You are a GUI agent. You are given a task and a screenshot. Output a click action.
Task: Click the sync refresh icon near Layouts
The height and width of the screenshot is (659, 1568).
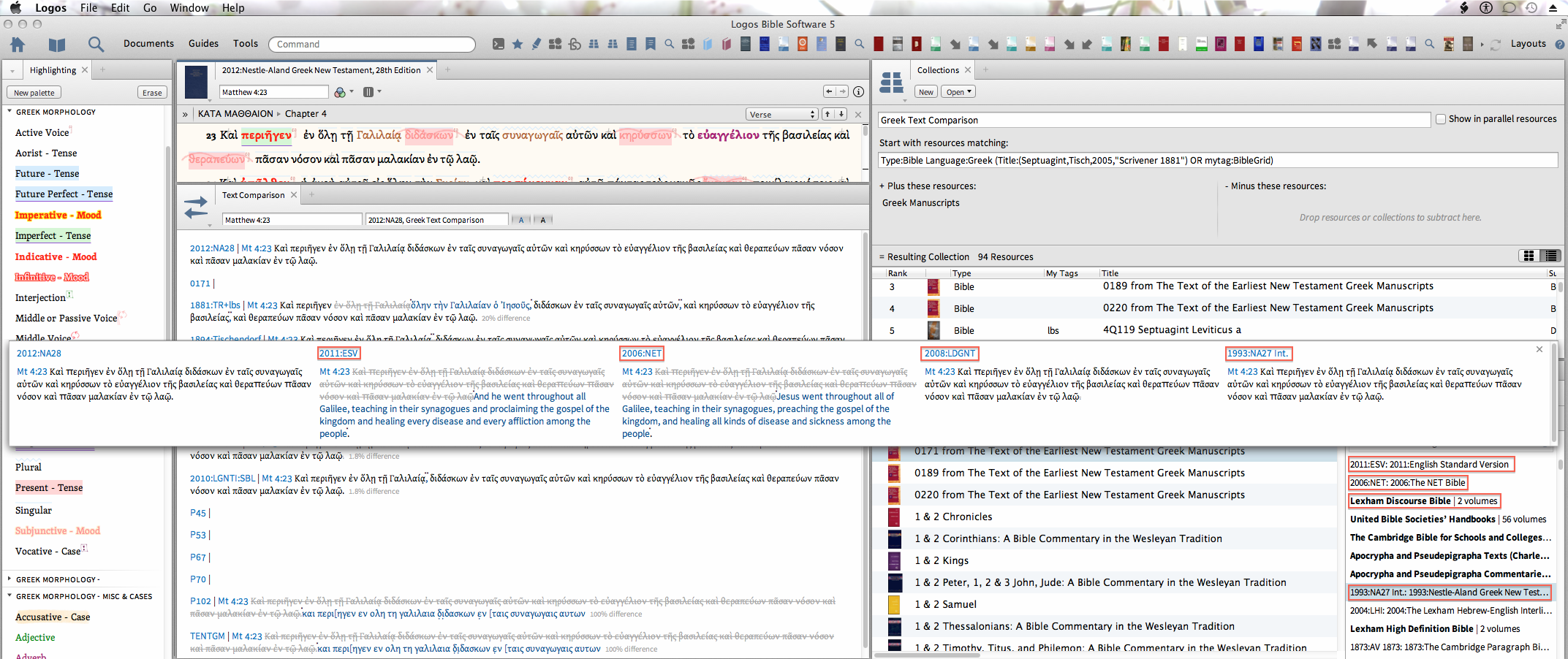pos(1496,44)
